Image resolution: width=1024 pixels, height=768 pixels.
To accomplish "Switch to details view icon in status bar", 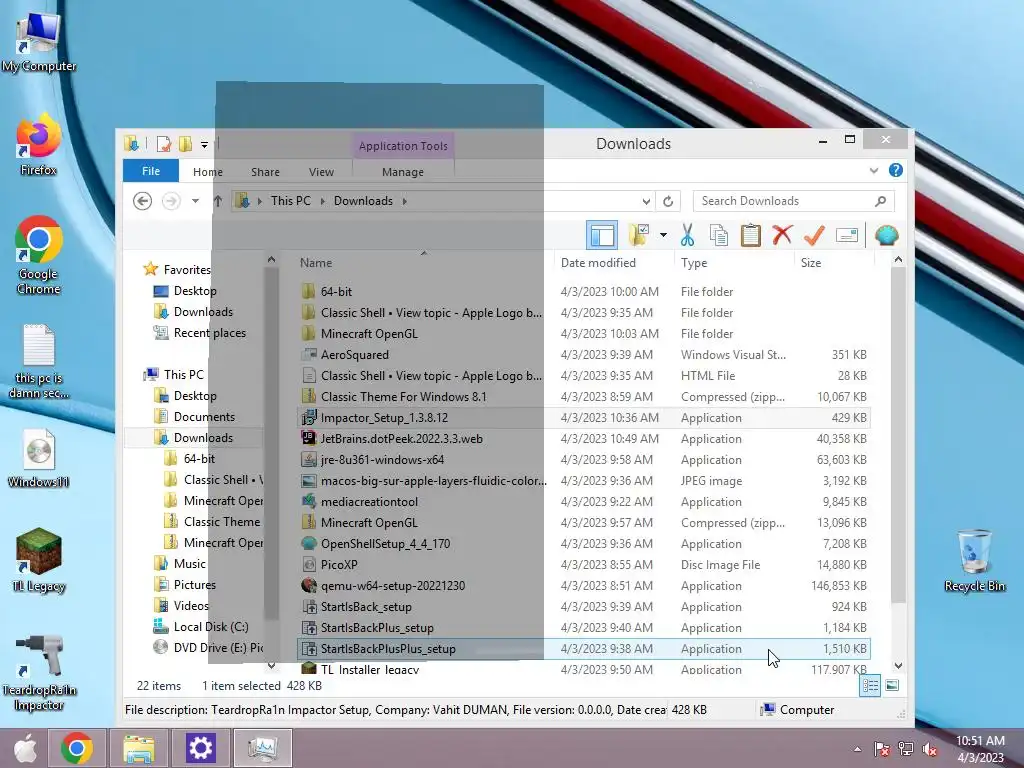I will tap(870, 685).
